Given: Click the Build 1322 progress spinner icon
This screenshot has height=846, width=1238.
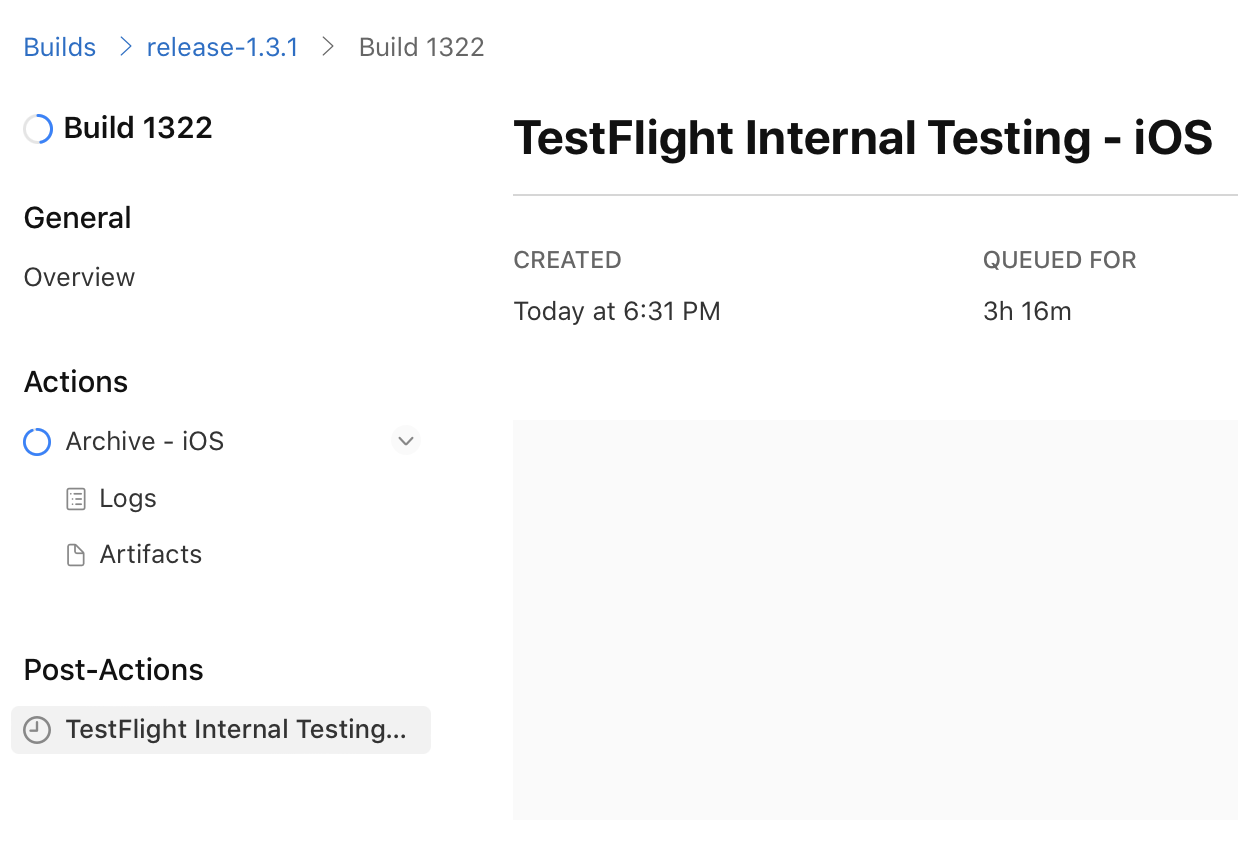Looking at the screenshot, I should pos(38,129).
